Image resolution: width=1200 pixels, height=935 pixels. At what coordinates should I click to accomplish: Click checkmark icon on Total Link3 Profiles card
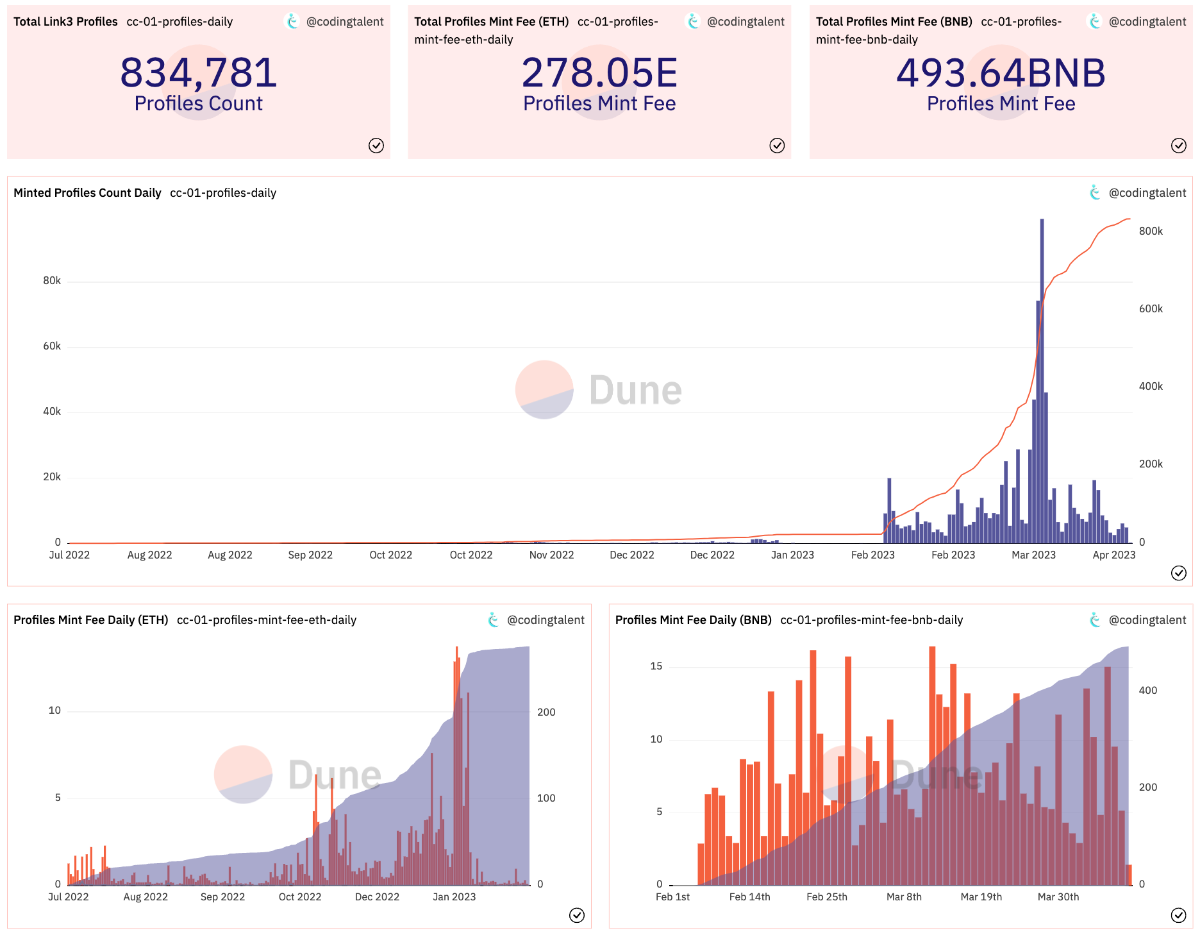pyautogui.click(x=376, y=145)
